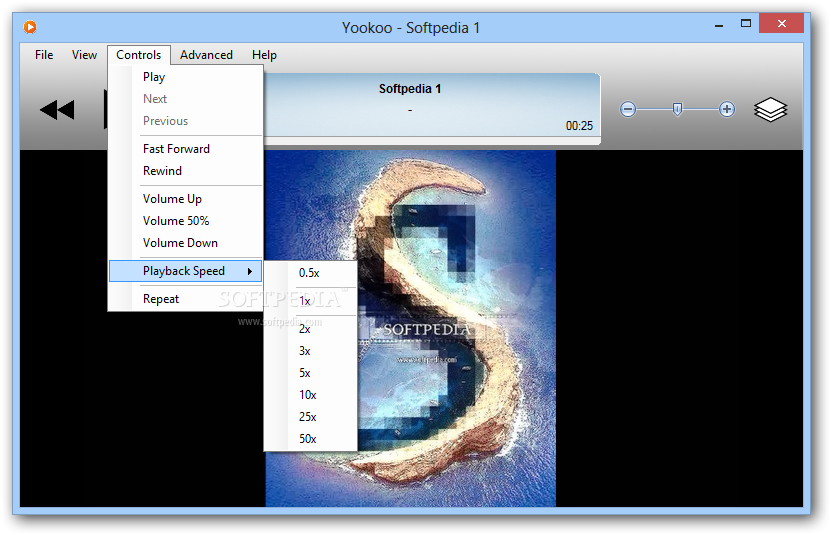The height and width of the screenshot is (535, 831).
Task: Set playback speed to 2x
Action: (x=311, y=329)
